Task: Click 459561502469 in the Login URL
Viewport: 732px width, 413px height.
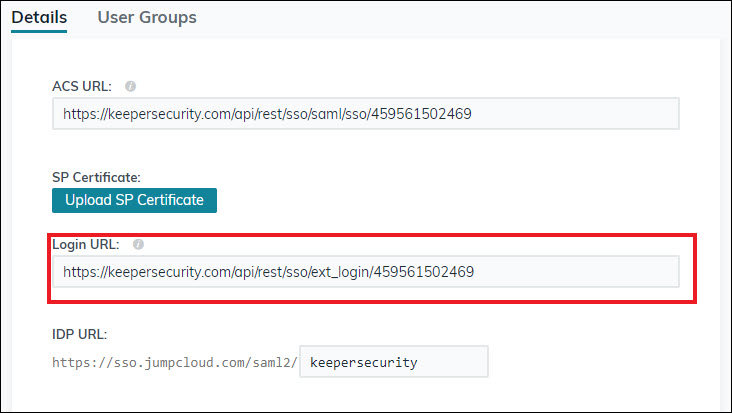Action: click(424, 272)
